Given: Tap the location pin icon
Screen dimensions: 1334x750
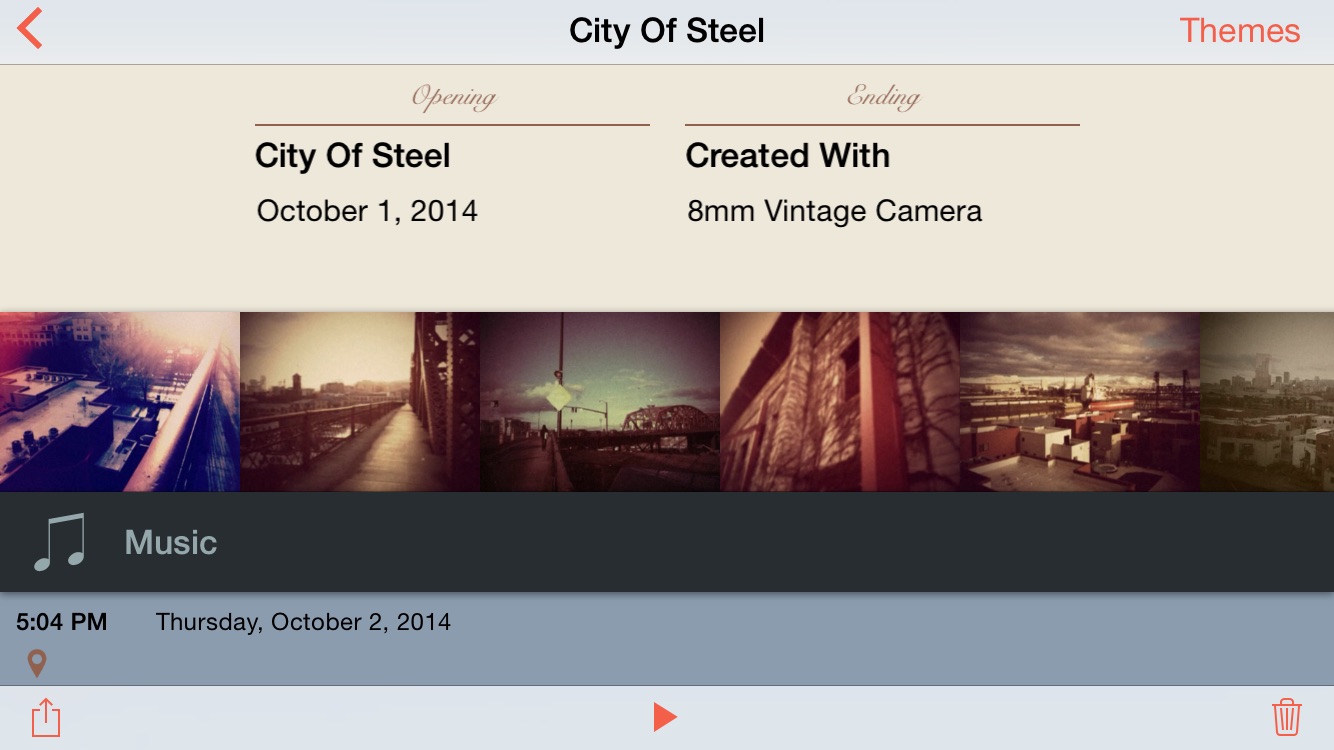Looking at the screenshot, I should (37, 663).
